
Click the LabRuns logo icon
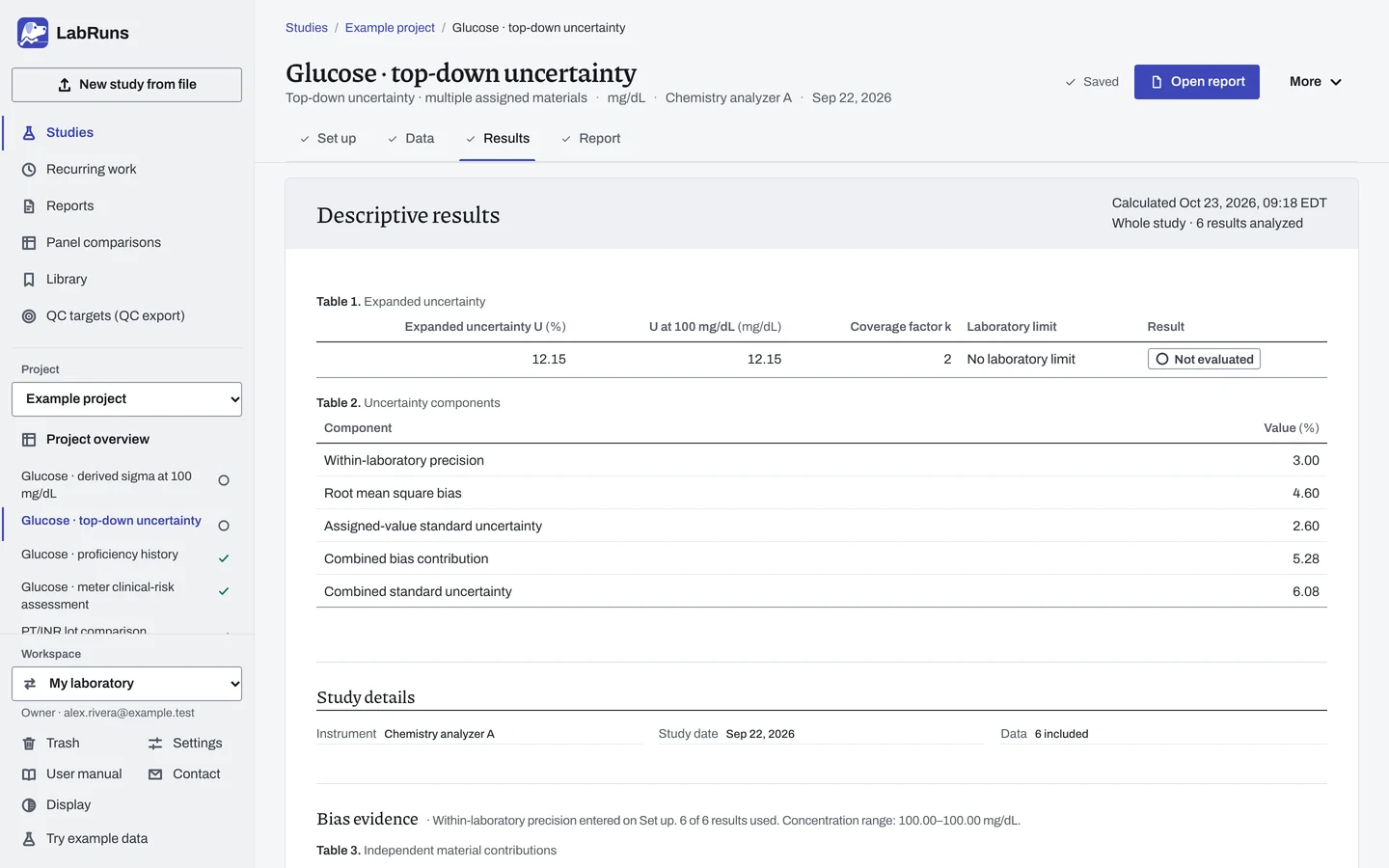(x=33, y=33)
